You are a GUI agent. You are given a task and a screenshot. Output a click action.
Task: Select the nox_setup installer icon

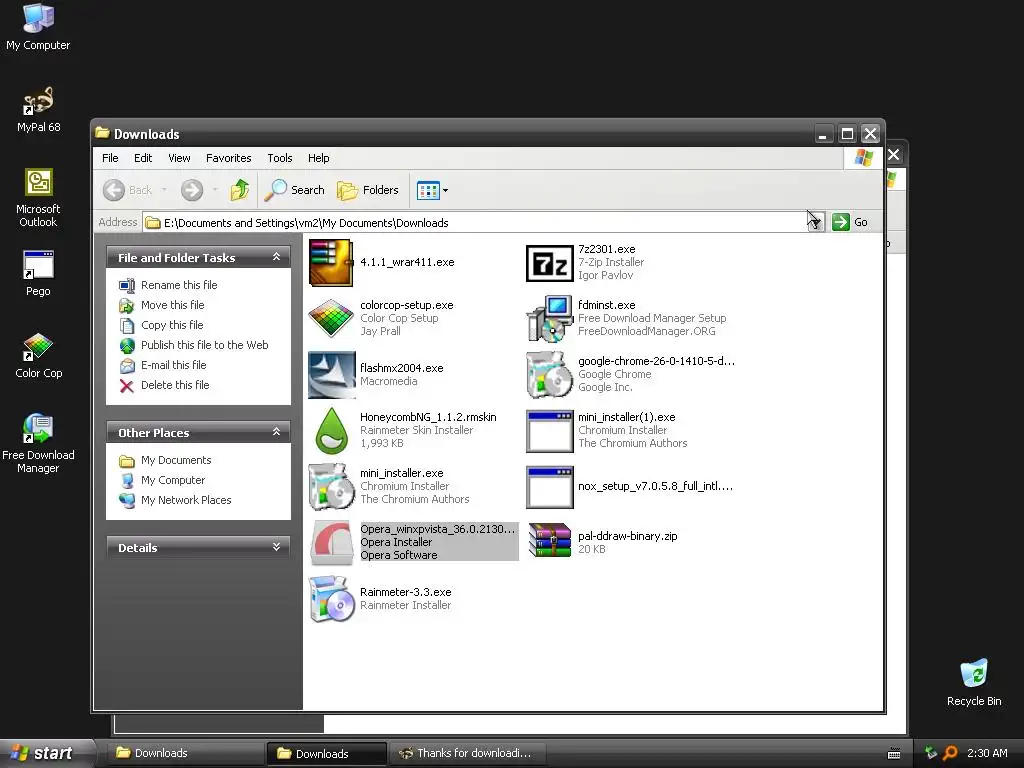(549, 487)
